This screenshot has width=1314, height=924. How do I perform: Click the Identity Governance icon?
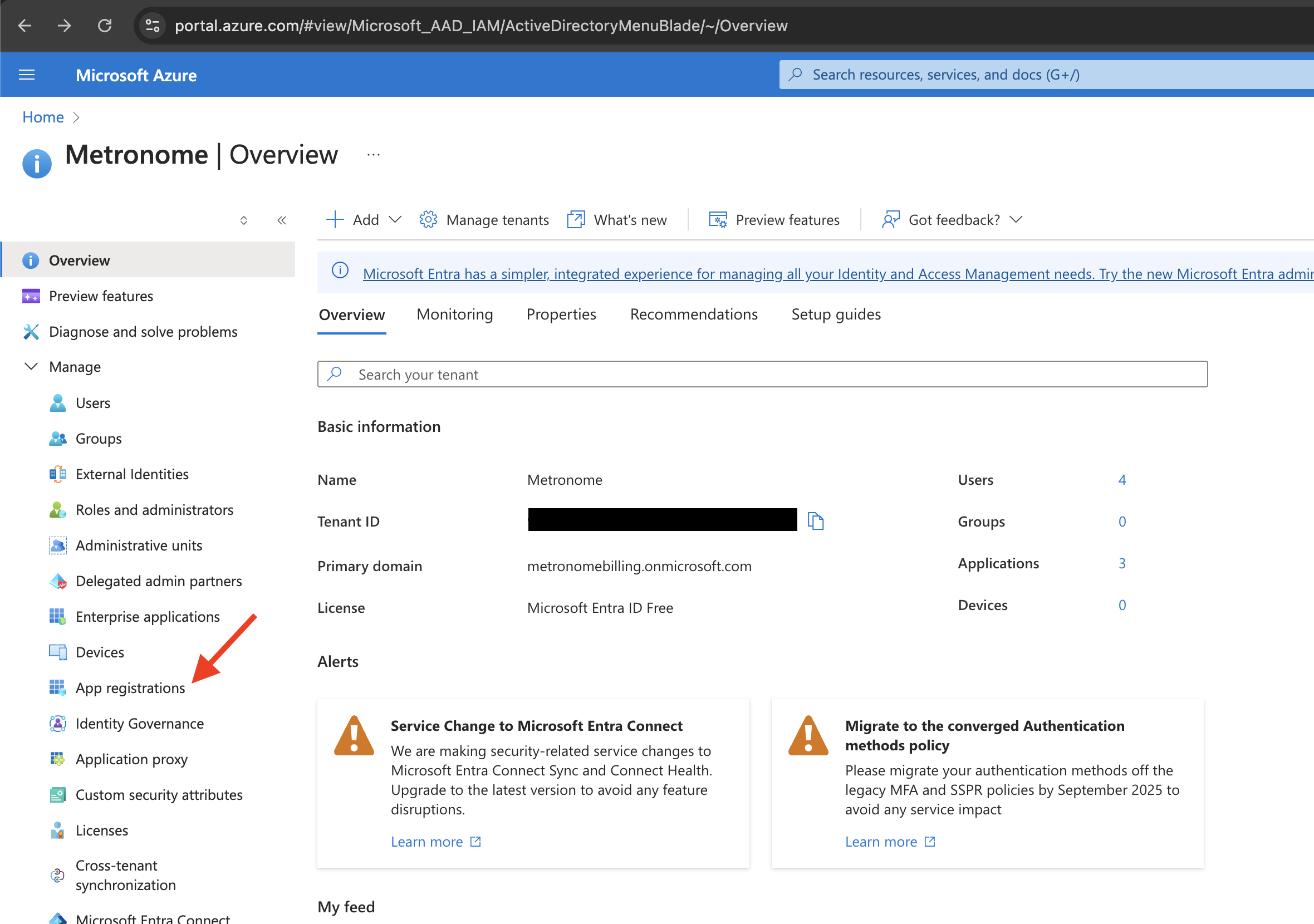click(x=57, y=723)
